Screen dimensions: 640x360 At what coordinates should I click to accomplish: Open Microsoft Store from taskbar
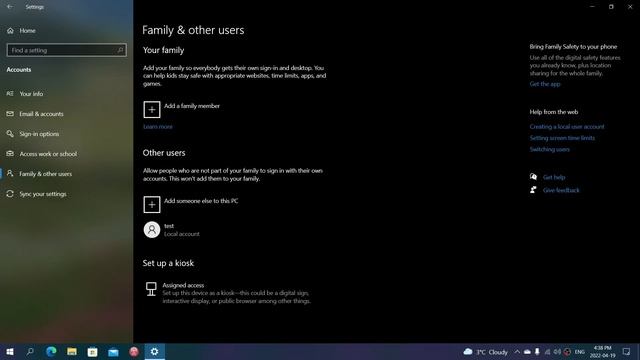[x=93, y=351]
